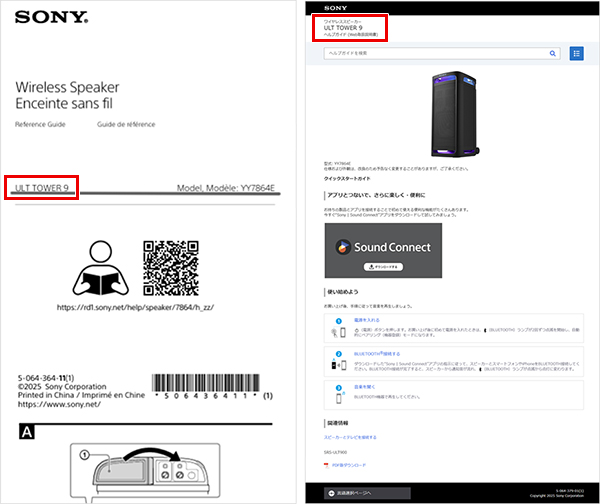Click the Sony logo on the web page header
This screenshot has width=600, height=504.
click(335, 8)
